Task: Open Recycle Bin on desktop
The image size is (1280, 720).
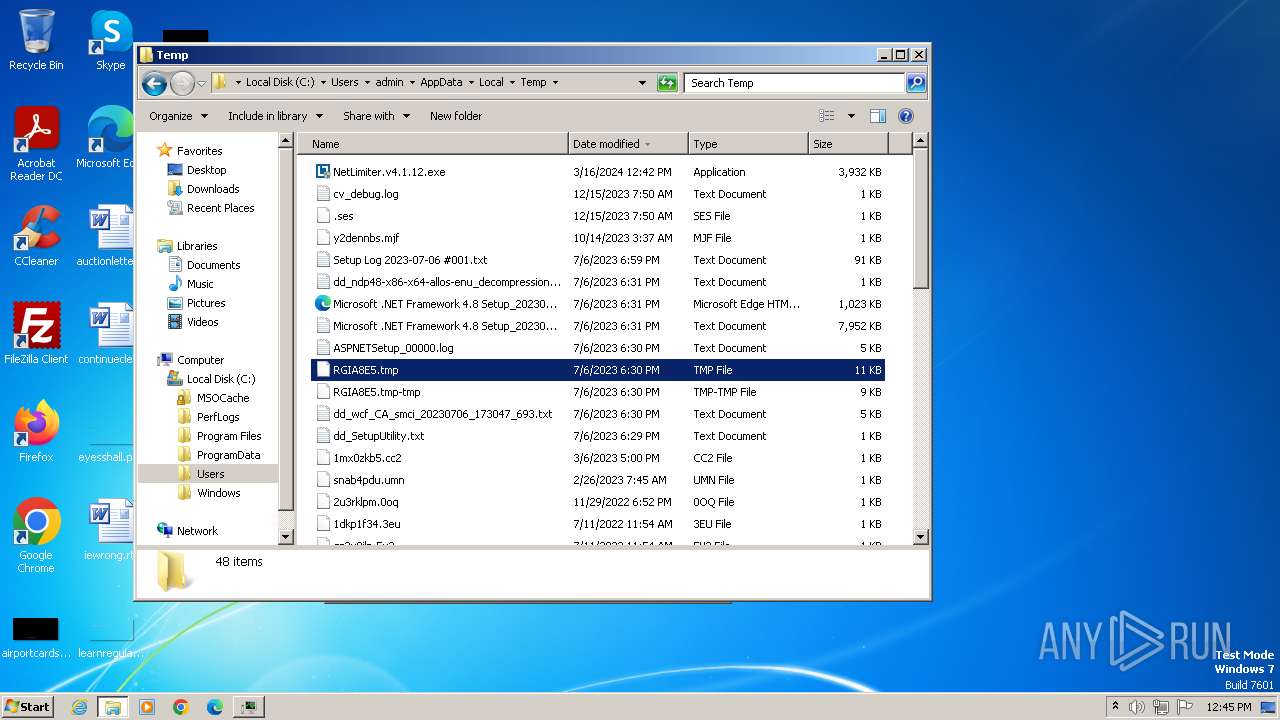Action: (36, 40)
